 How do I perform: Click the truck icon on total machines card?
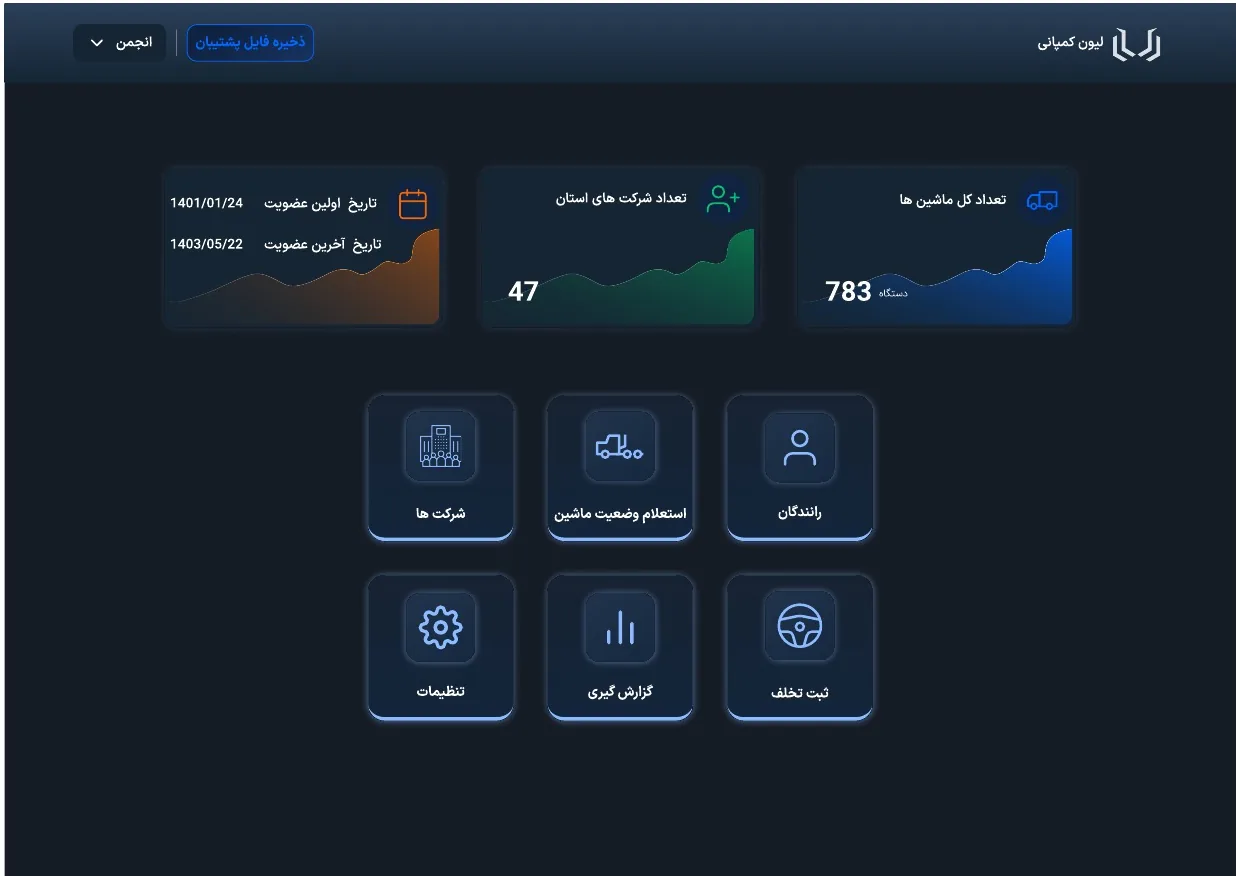coord(1042,200)
